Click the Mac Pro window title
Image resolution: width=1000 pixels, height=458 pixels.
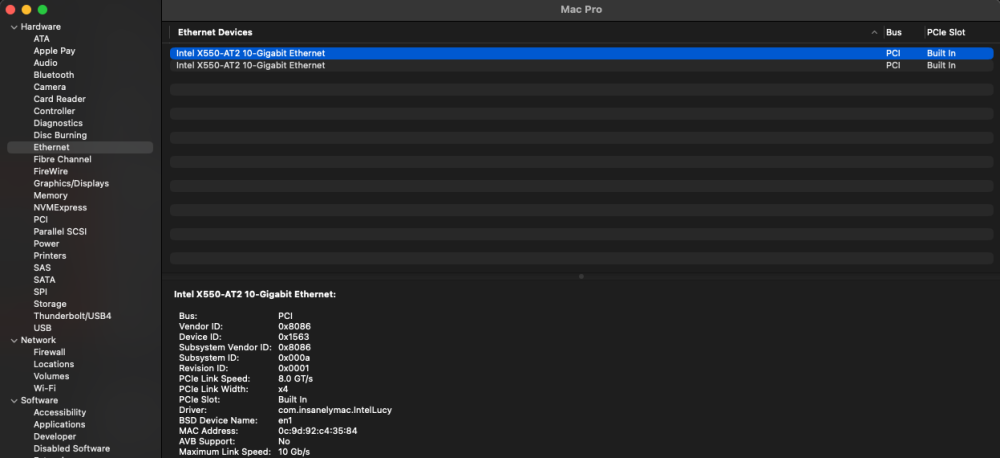click(x=581, y=10)
